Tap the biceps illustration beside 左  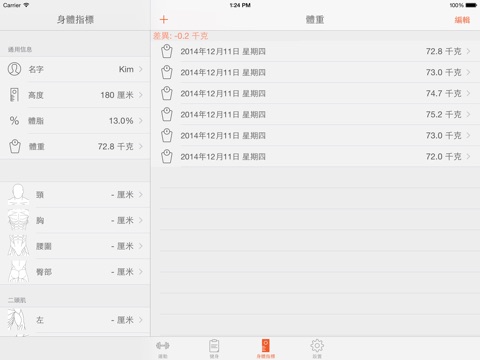[x=17, y=320]
